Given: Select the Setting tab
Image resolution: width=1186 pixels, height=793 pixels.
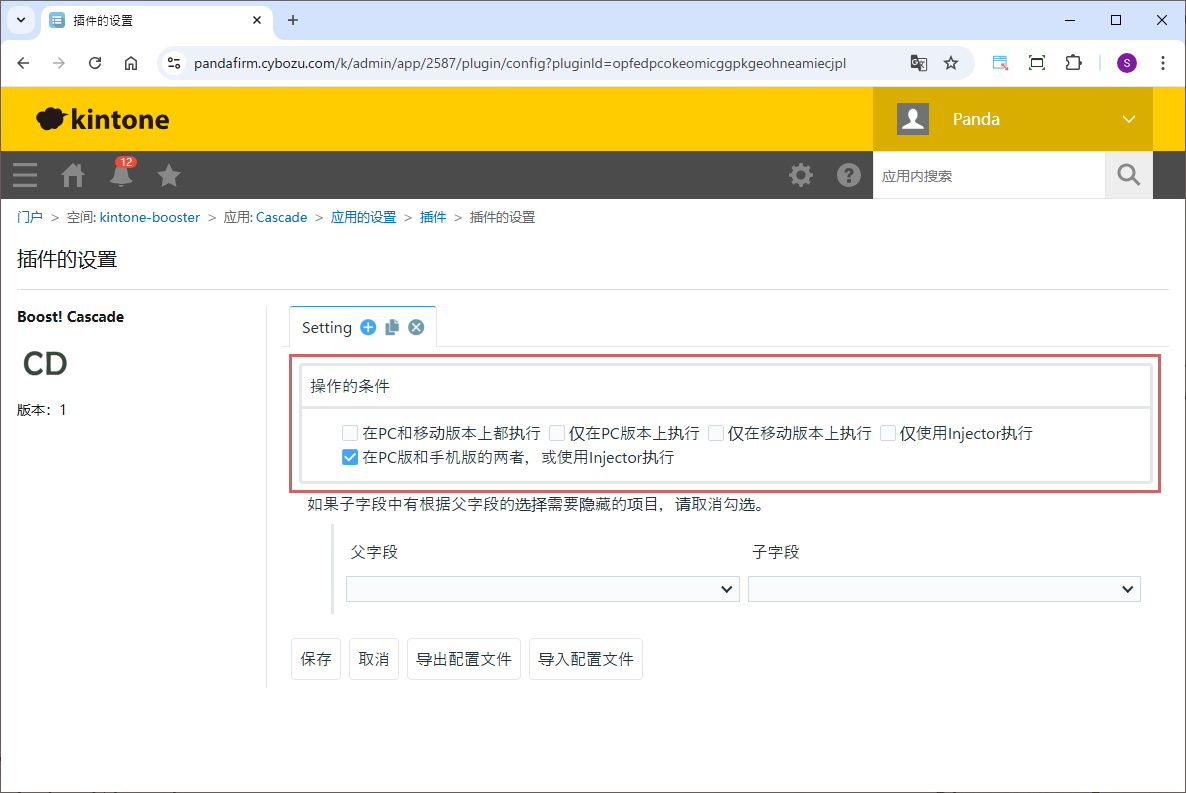Looking at the screenshot, I should tap(326, 328).
